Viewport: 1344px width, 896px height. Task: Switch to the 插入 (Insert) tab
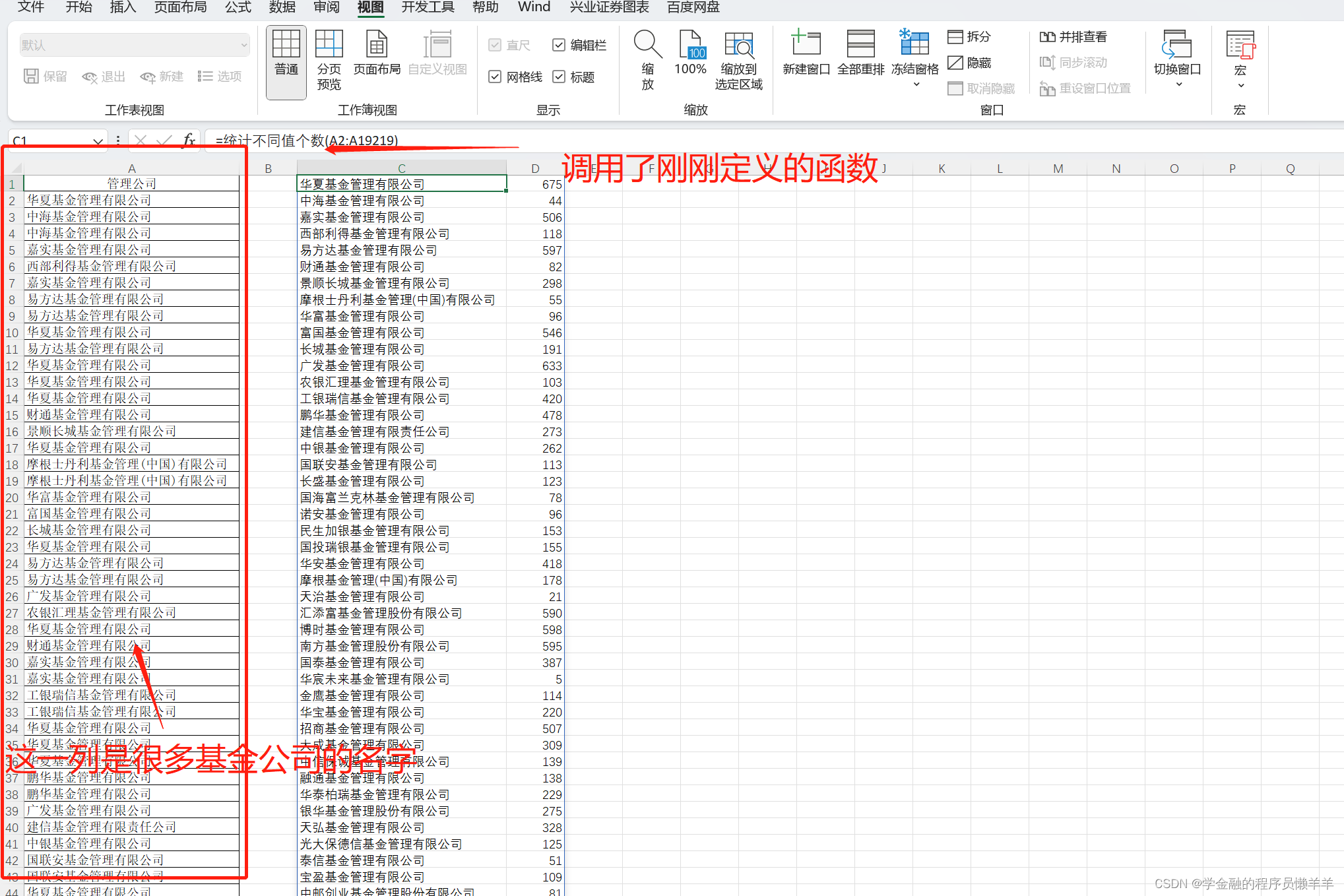tap(123, 7)
